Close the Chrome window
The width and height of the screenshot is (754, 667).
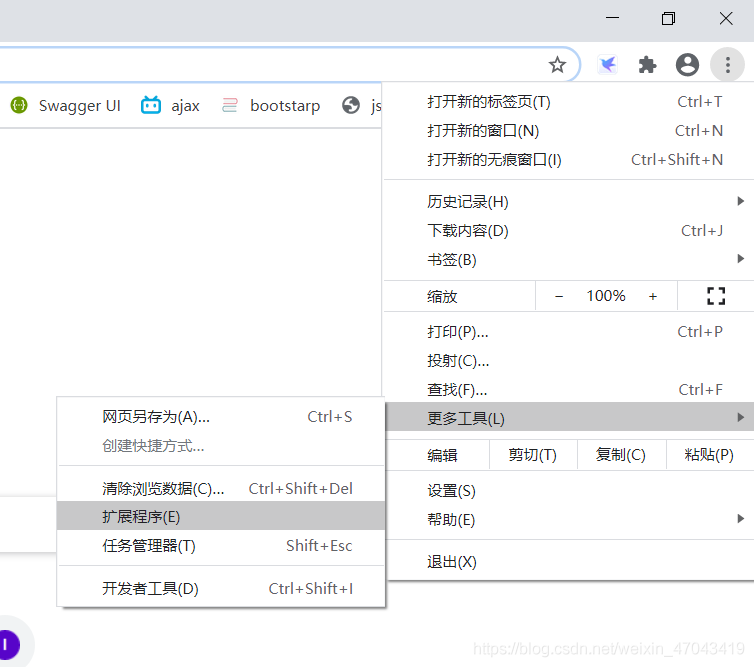[726, 18]
